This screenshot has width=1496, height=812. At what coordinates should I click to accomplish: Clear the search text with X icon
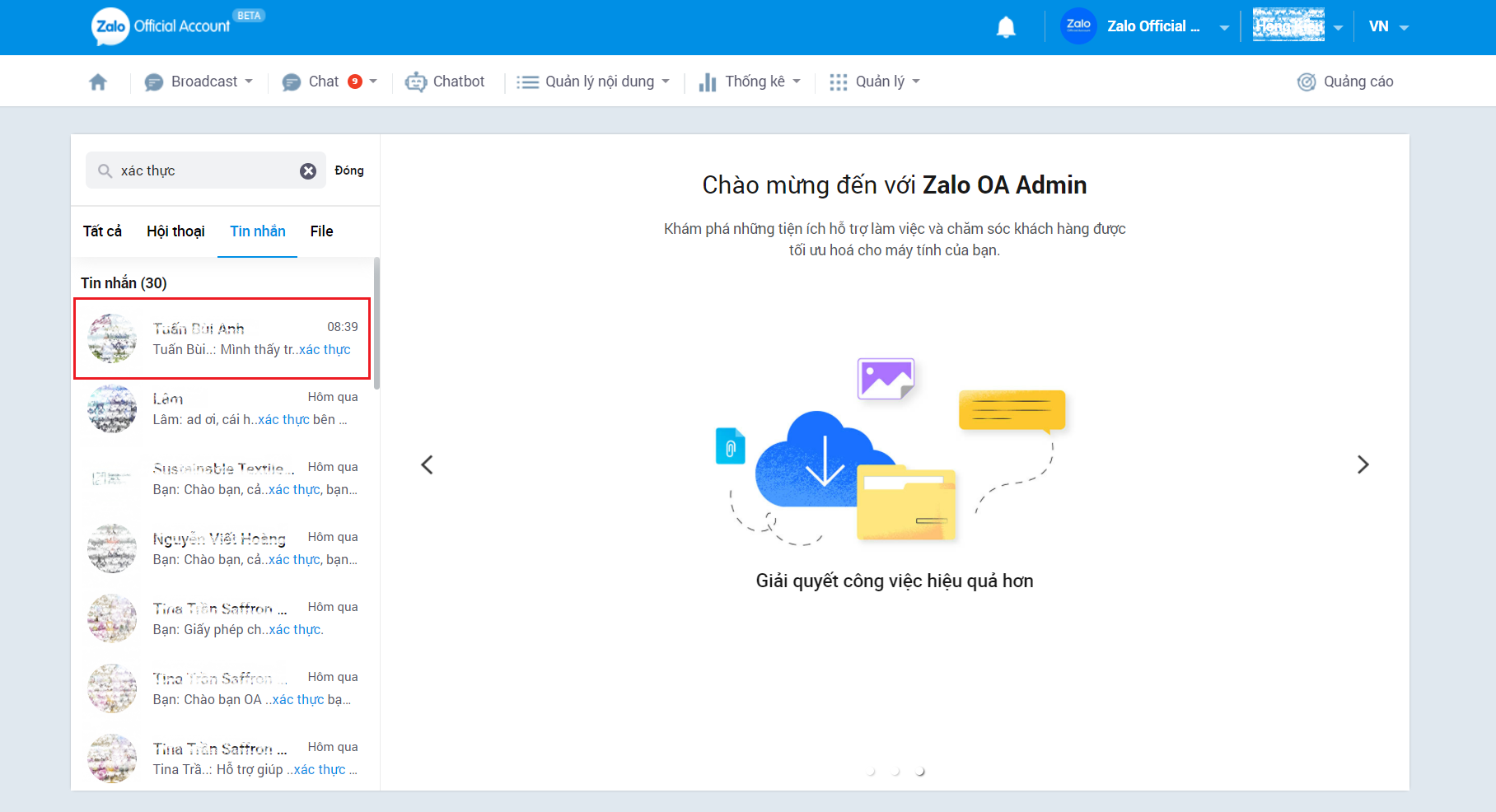pos(308,170)
